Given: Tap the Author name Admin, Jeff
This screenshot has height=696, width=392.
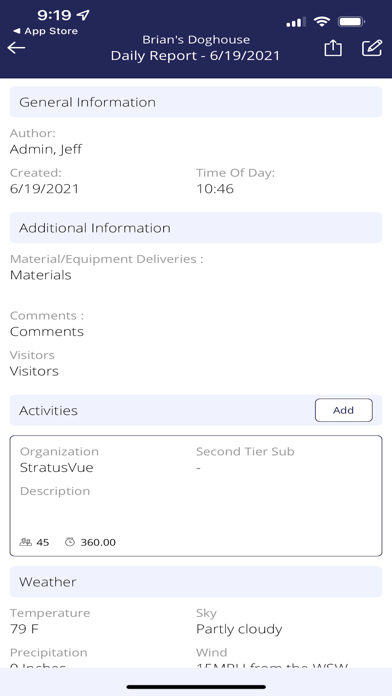Looking at the screenshot, I should point(46,149).
